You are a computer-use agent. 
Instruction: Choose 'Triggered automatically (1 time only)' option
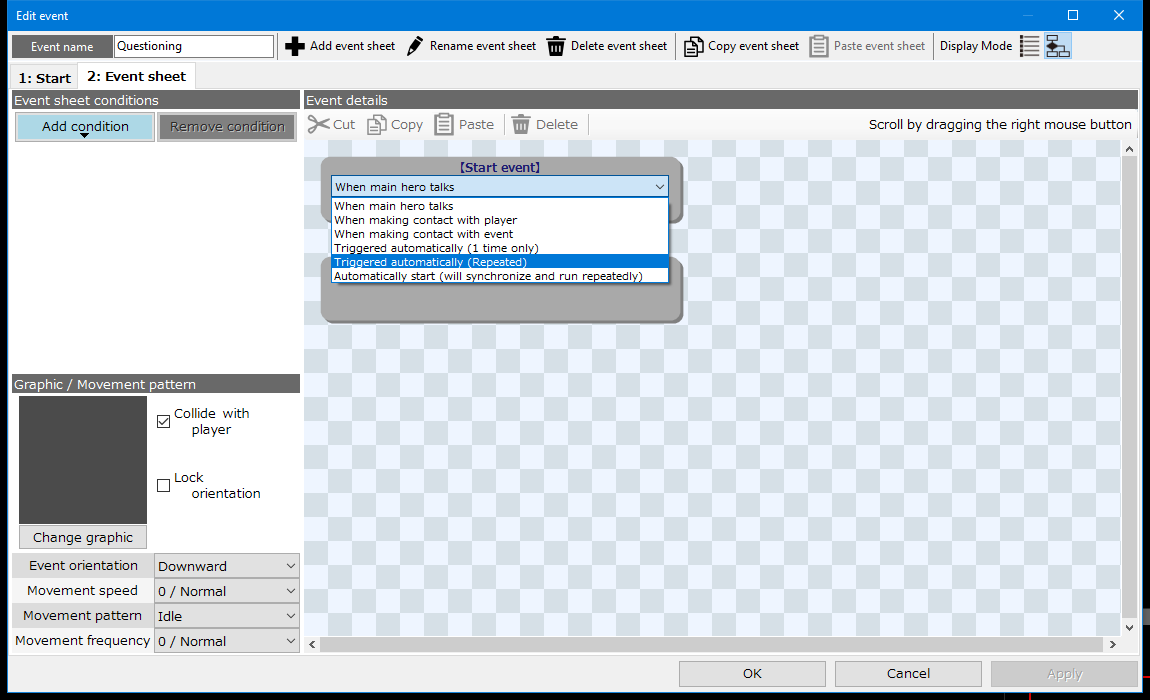(499, 248)
